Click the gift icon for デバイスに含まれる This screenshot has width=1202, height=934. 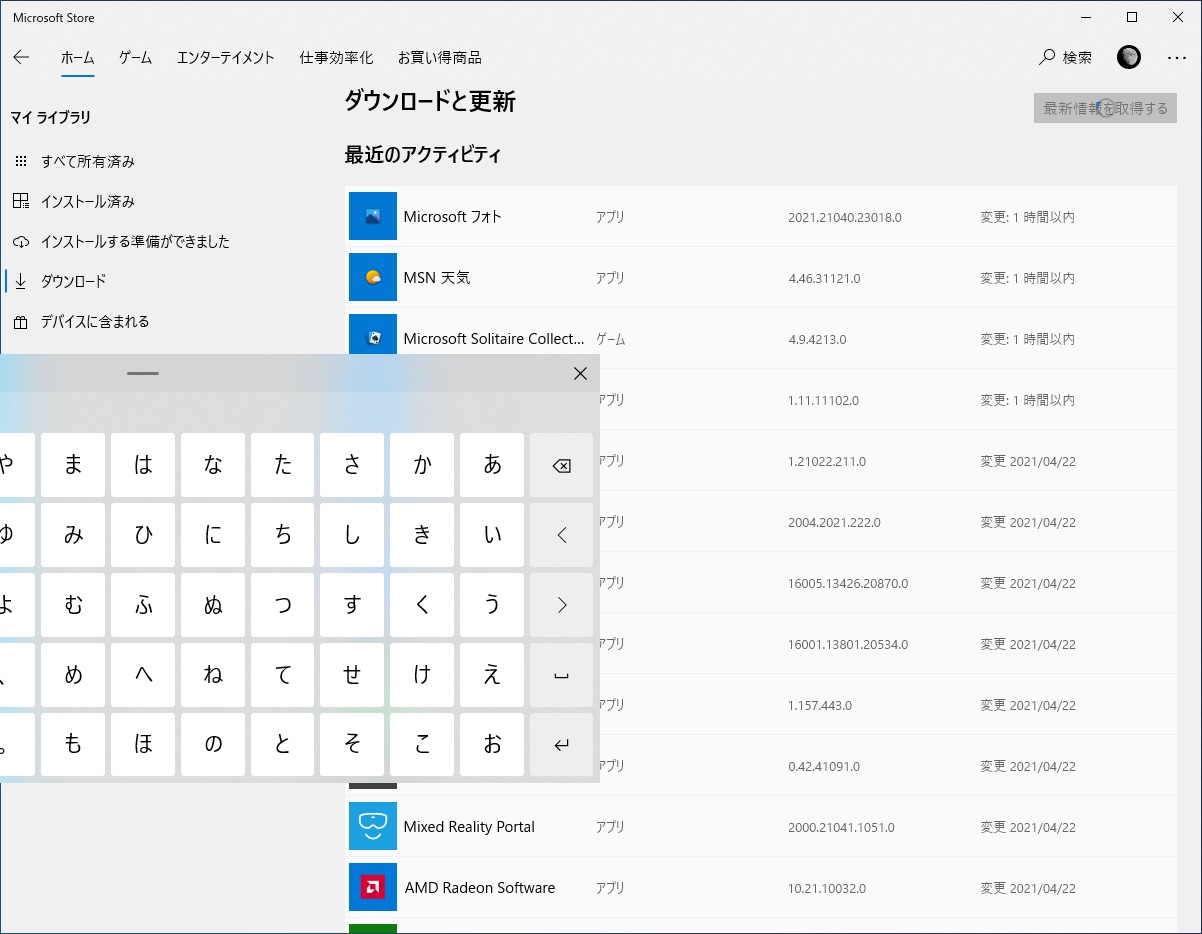[x=21, y=321]
